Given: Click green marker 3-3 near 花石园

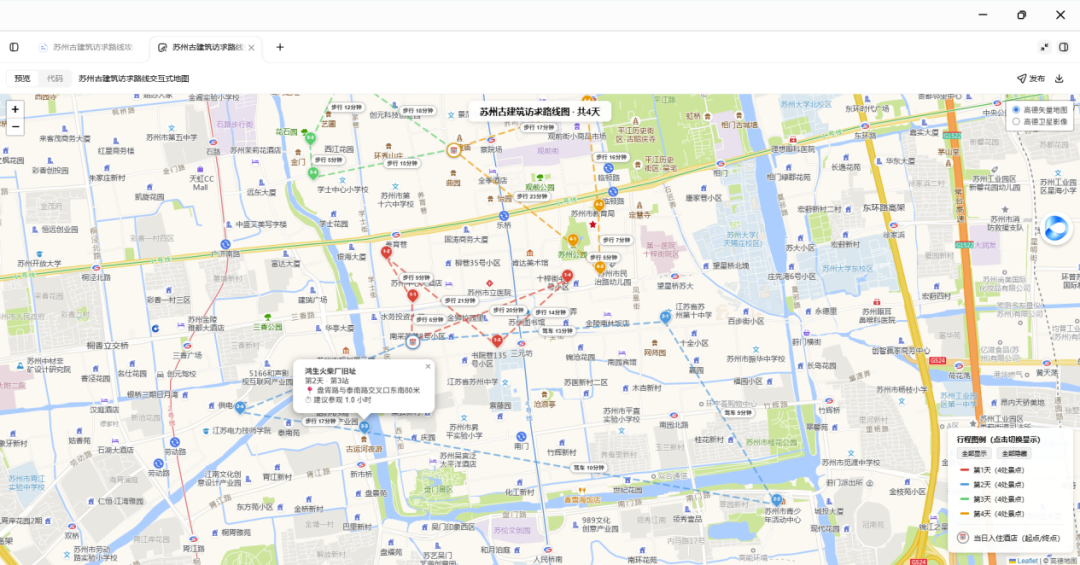Looking at the screenshot, I should point(311,138).
